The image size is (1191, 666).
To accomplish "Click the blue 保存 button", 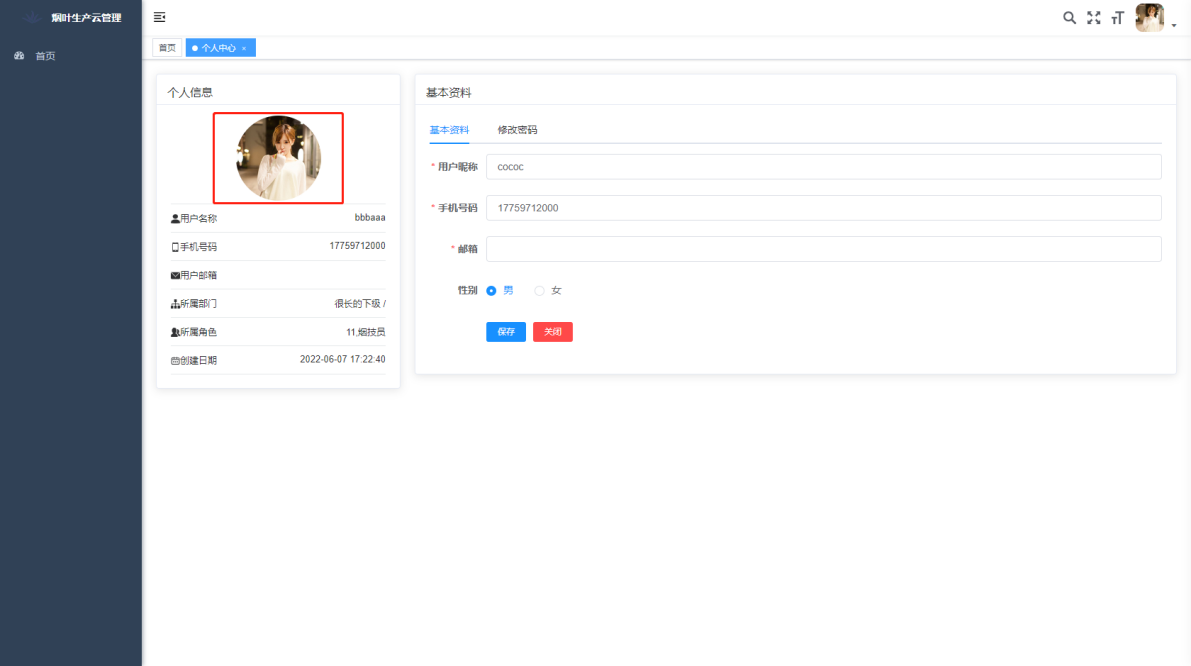I will point(505,332).
